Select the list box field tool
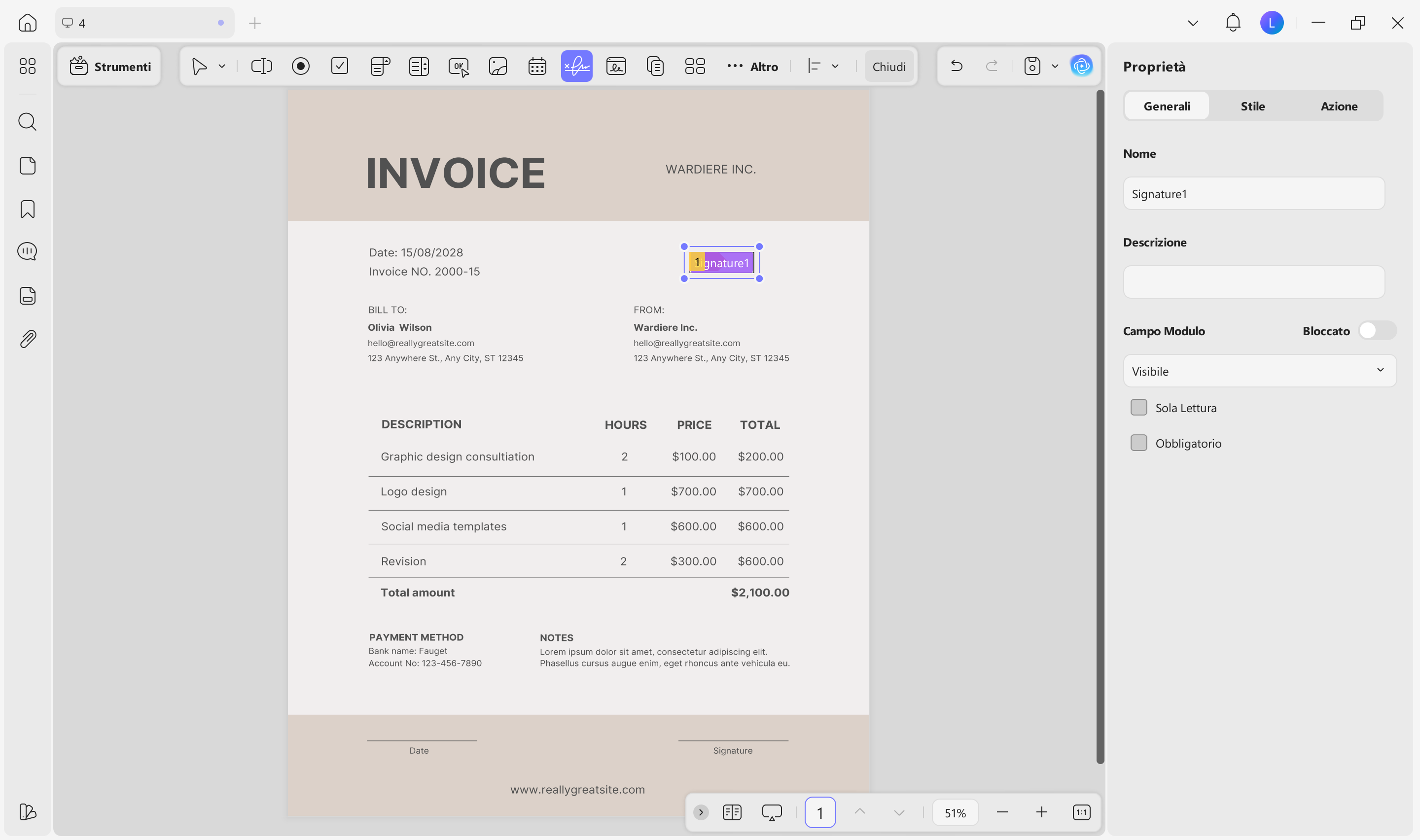This screenshot has height=840, width=1420. pyautogui.click(x=419, y=66)
